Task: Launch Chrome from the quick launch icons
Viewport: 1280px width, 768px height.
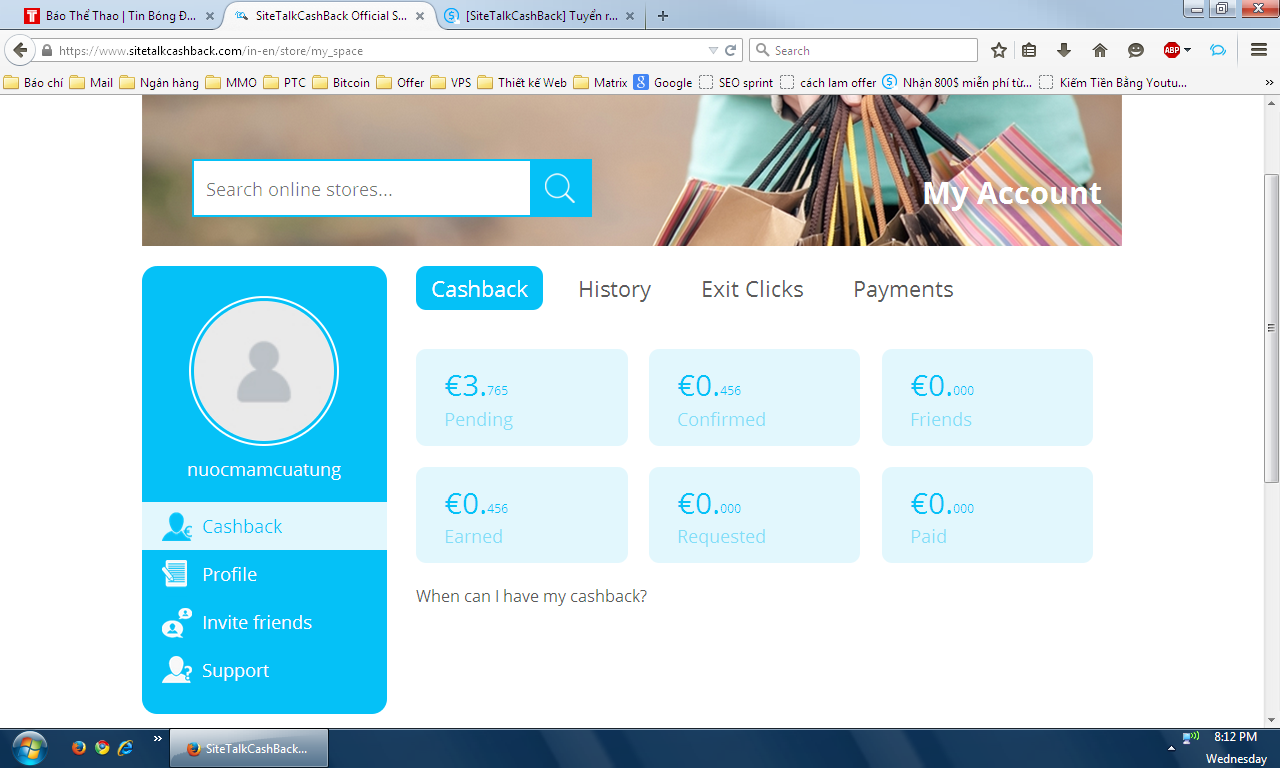Action: tap(102, 747)
